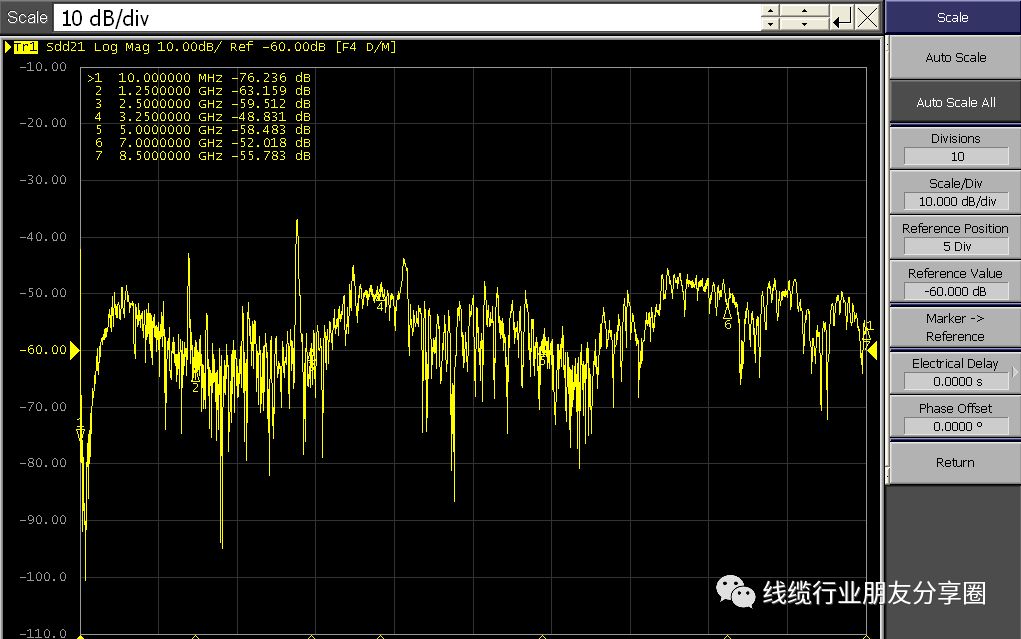The width and height of the screenshot is (1021, 639).
Task: Click the Ref -60.00dB trace status text
Action: click(277, 47)
